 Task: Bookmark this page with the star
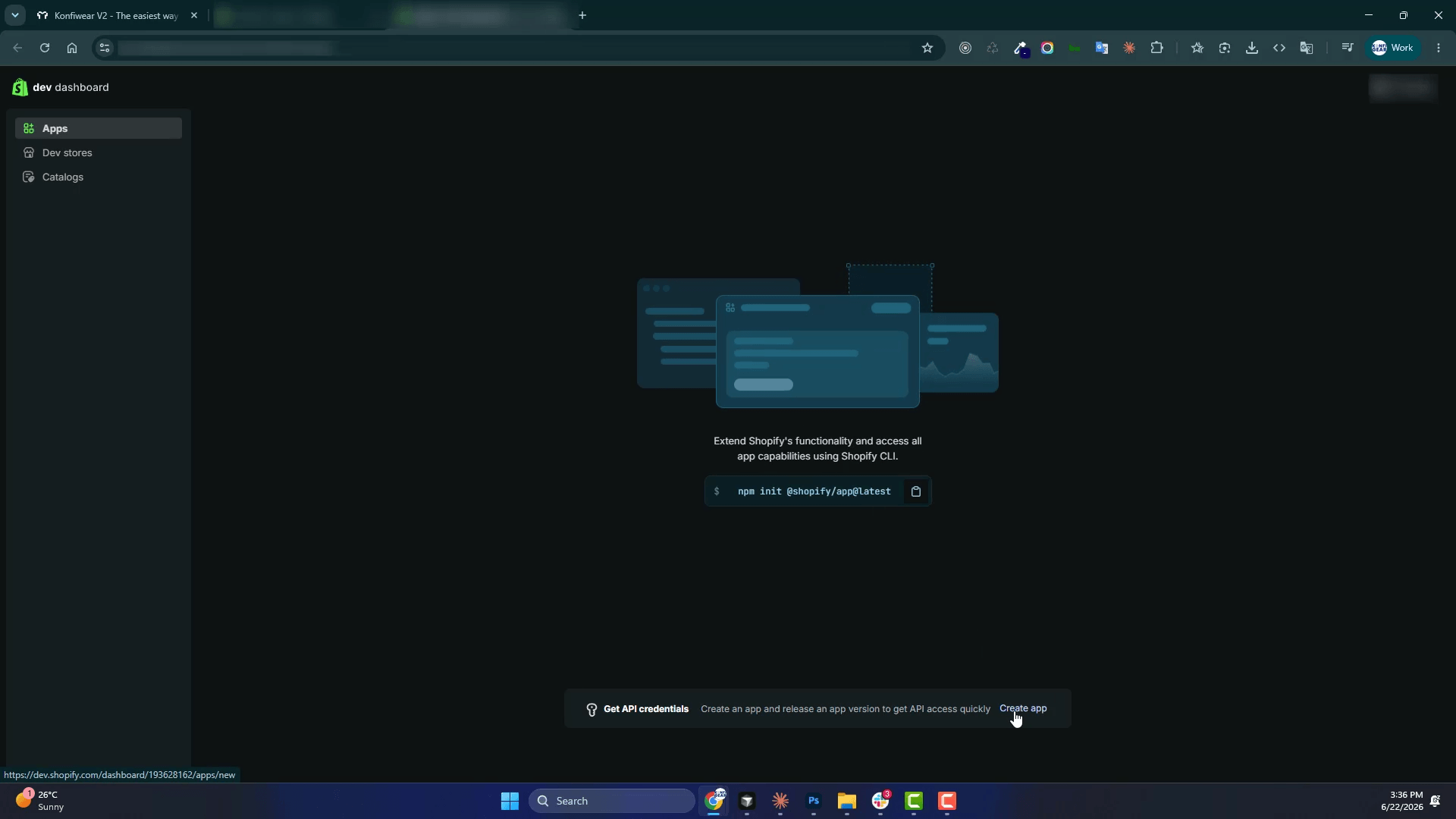927,48
